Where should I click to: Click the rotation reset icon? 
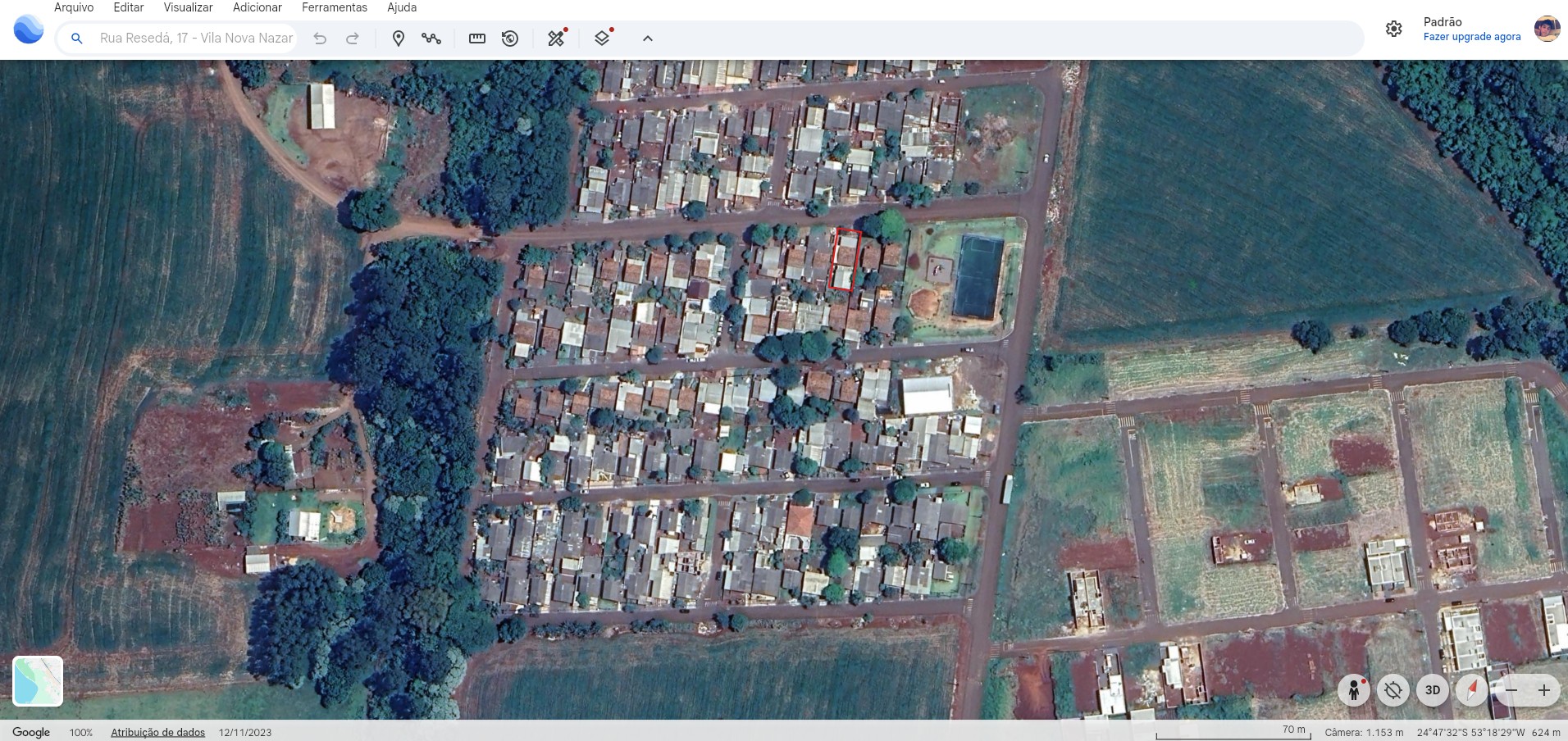coord(1393,690)
